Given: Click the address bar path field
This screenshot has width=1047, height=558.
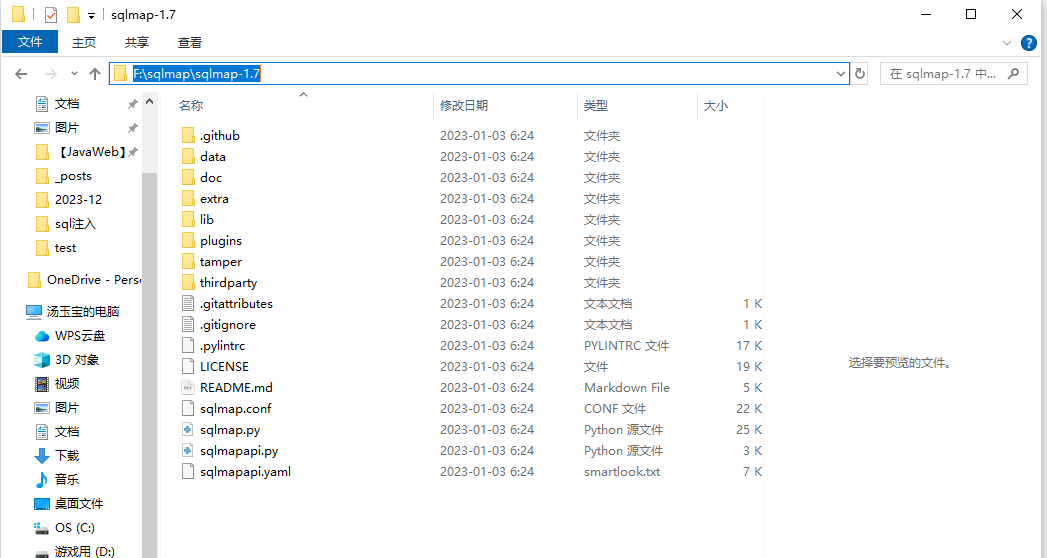Looking at the screenshot, I should (x=479, y=73).
